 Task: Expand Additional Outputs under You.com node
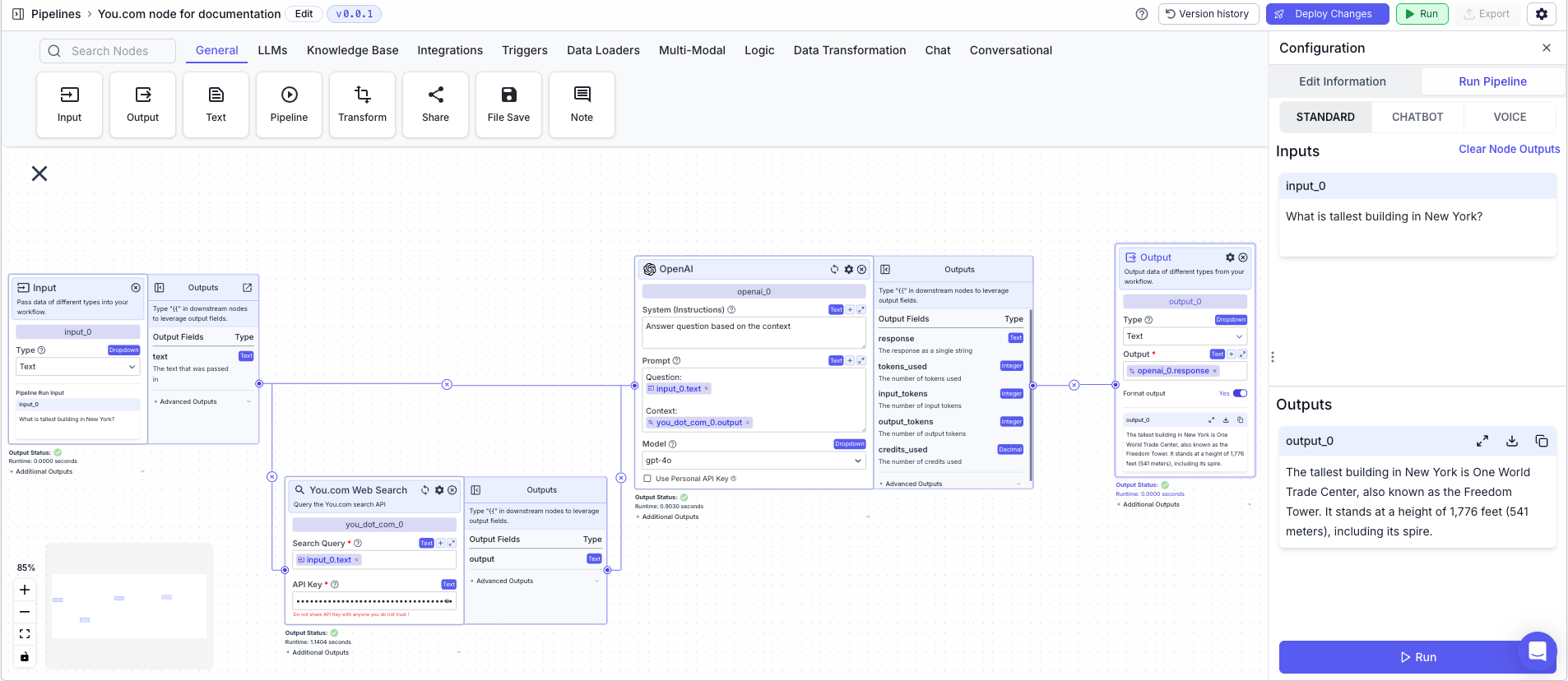(373, 652)
